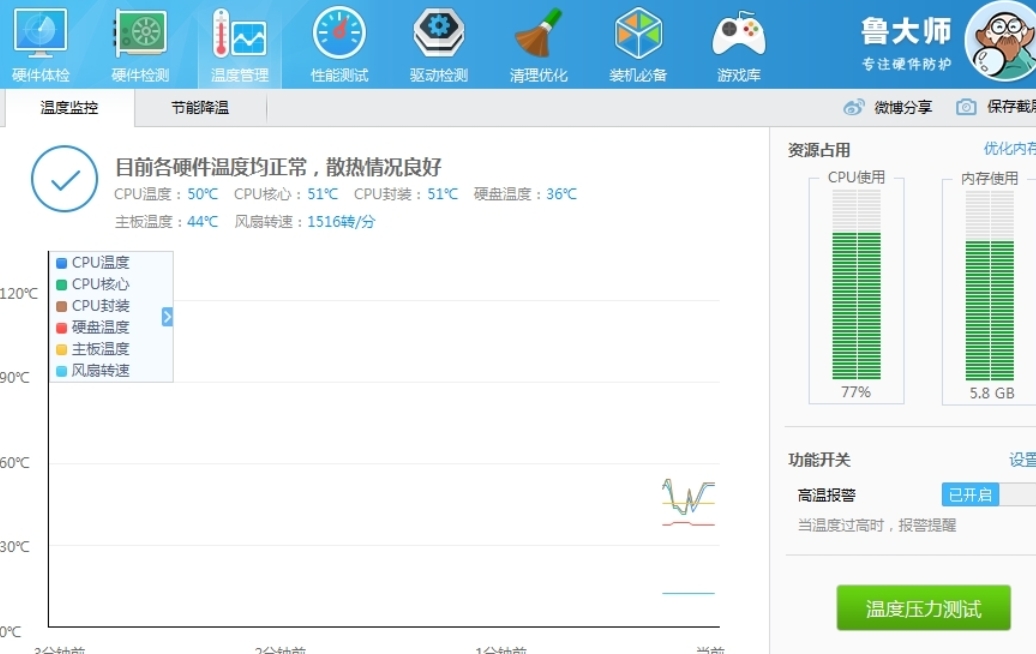Open the 游戏库 game library

pyautogui.click(x=737, y=40)
